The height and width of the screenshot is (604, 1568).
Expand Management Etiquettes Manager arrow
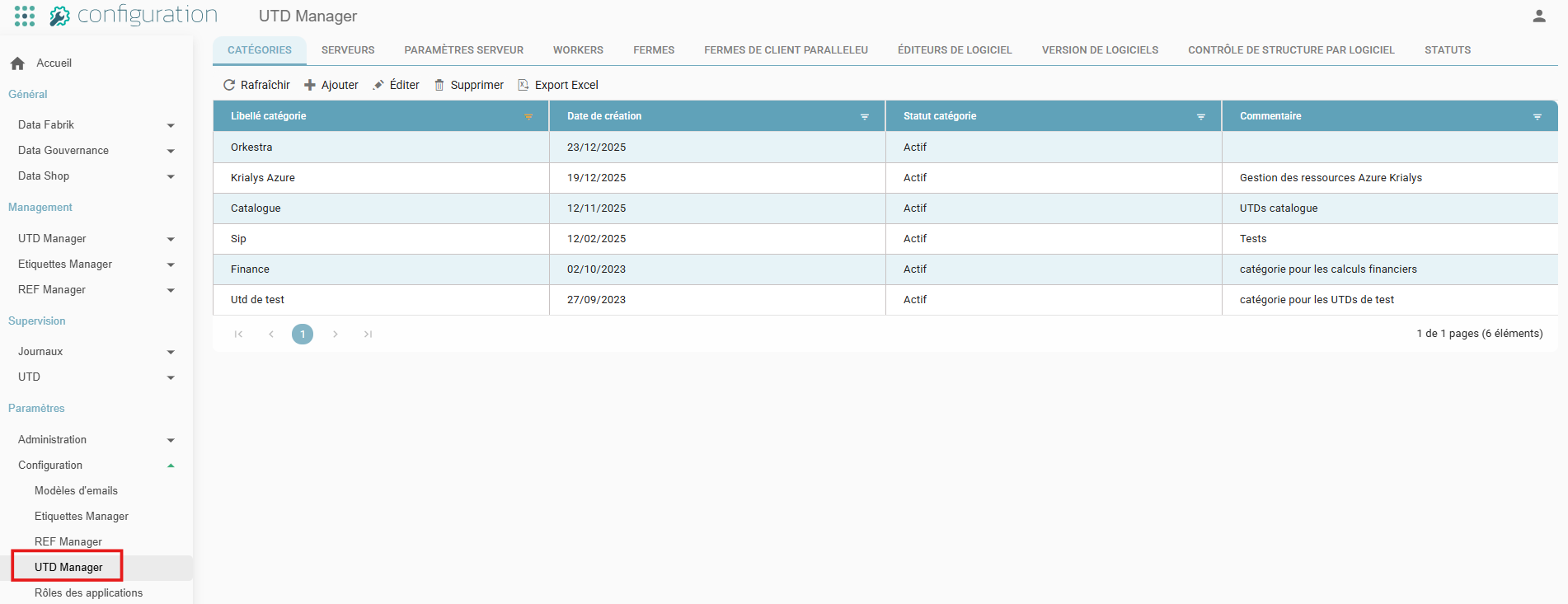tap(171, 265)
